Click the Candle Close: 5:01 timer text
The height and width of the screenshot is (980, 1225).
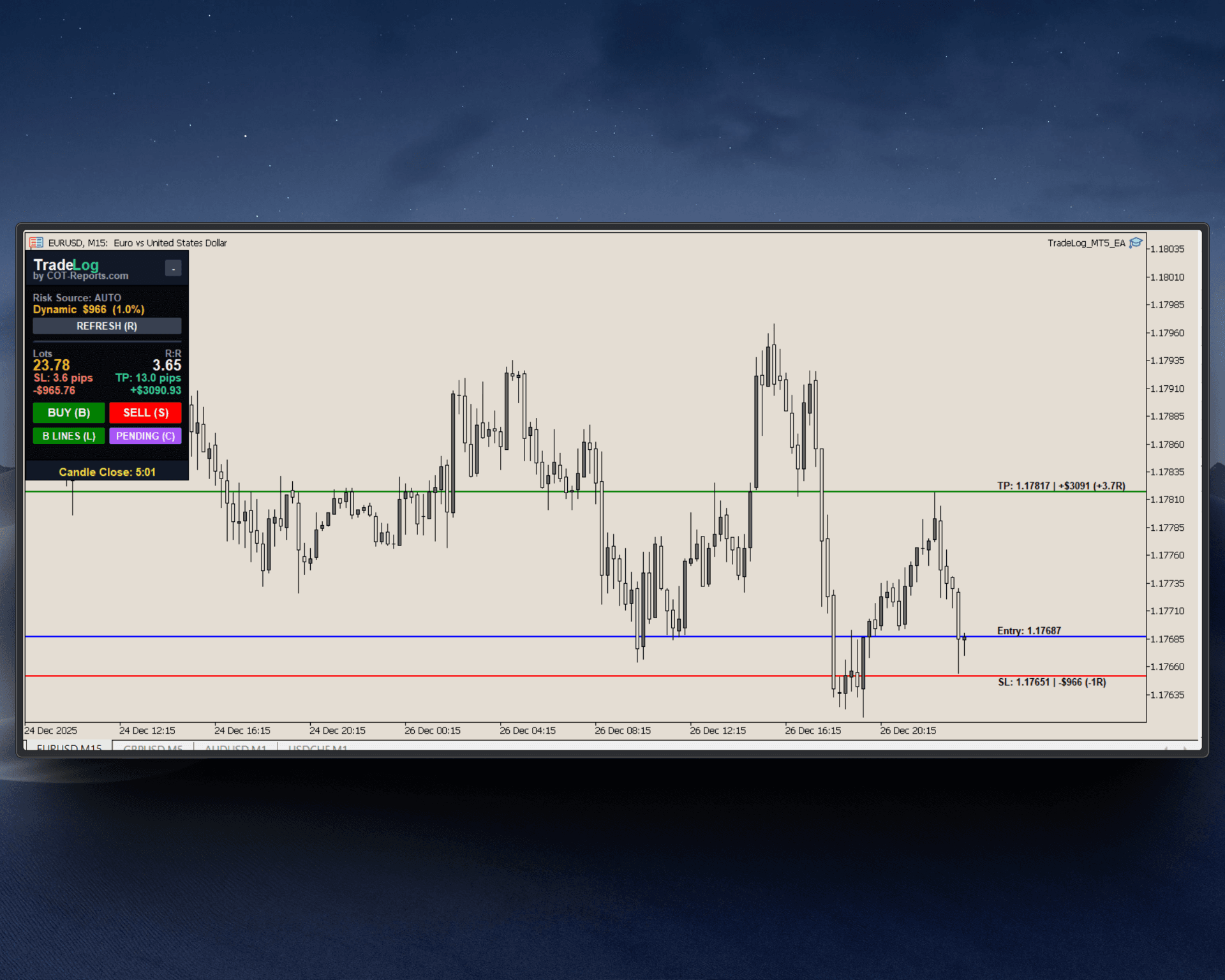point(107,471)
